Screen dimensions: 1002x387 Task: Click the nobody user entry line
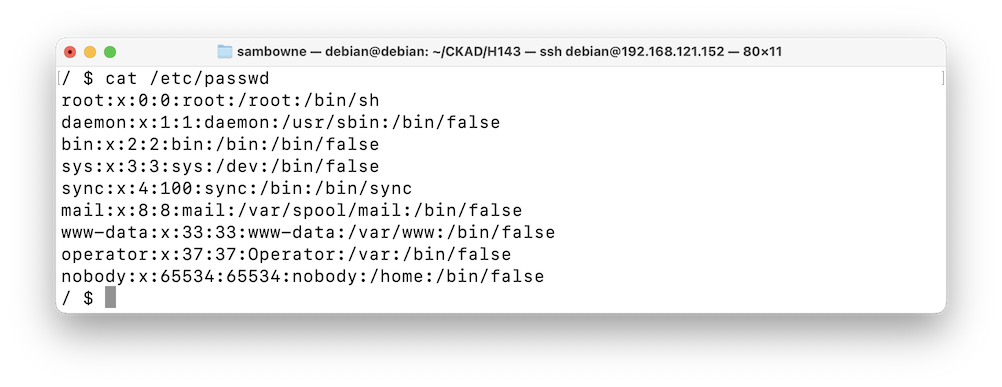click(x=303, y=277)
